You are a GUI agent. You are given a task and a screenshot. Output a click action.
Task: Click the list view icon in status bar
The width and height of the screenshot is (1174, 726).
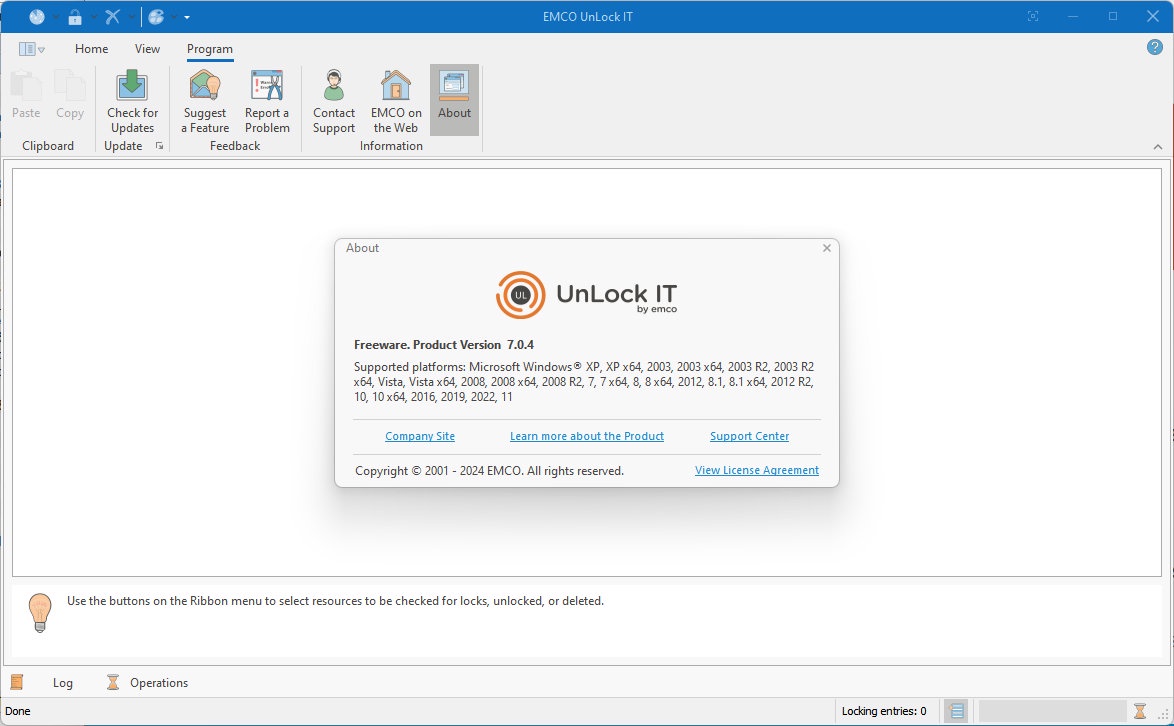(956, 710)
